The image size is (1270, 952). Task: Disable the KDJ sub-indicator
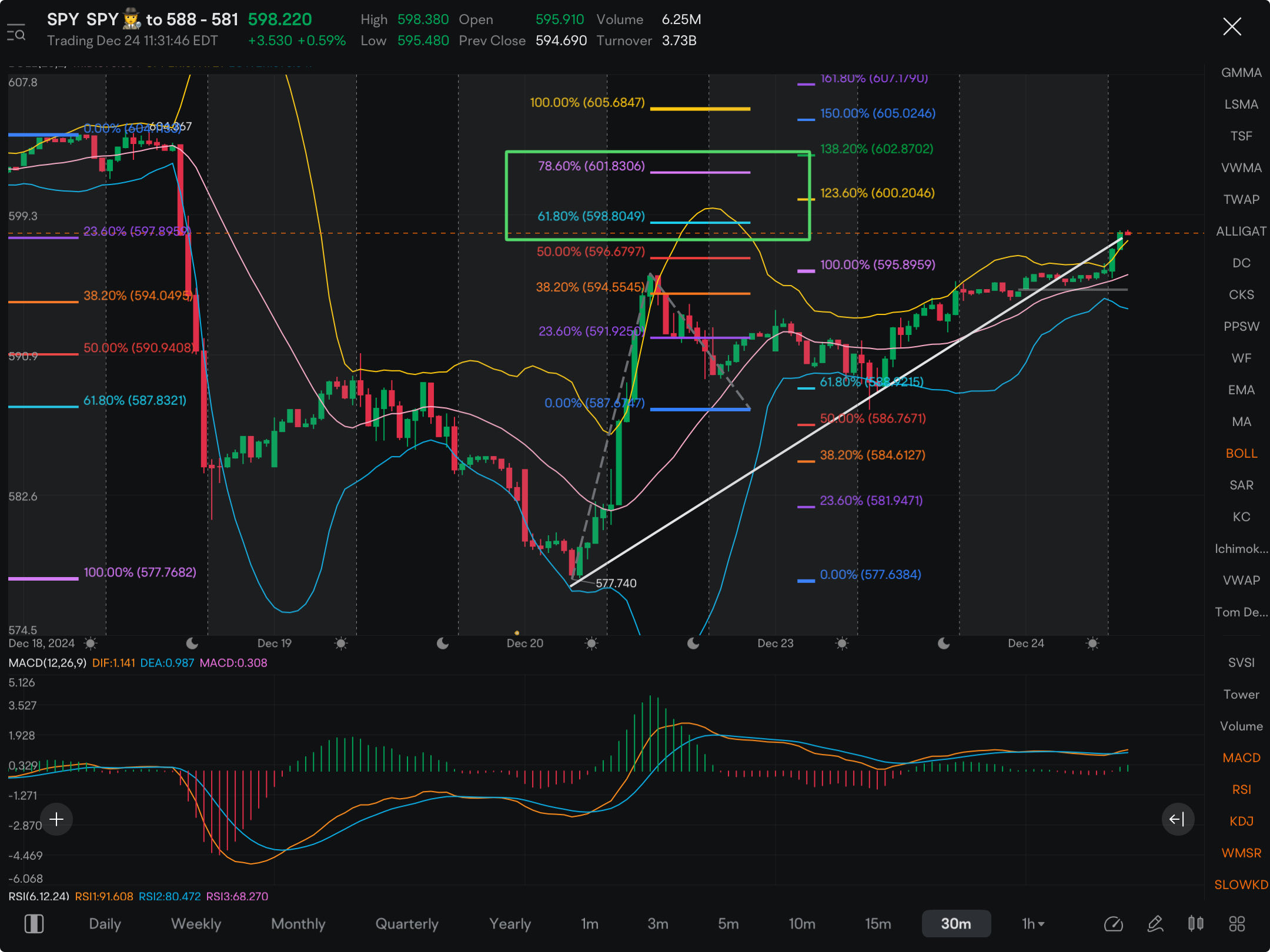click(x=1241, y=821)
